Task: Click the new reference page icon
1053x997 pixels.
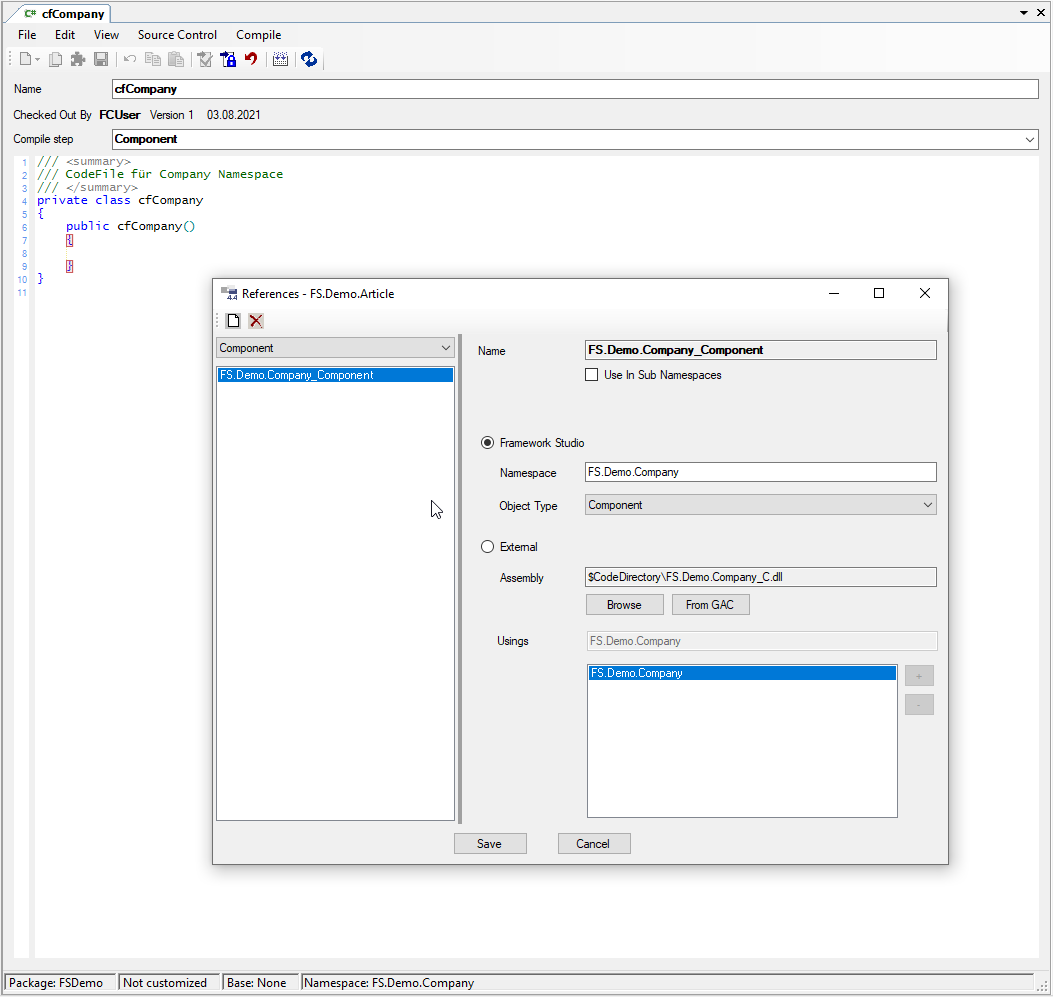Action: (x=233, y=321)
